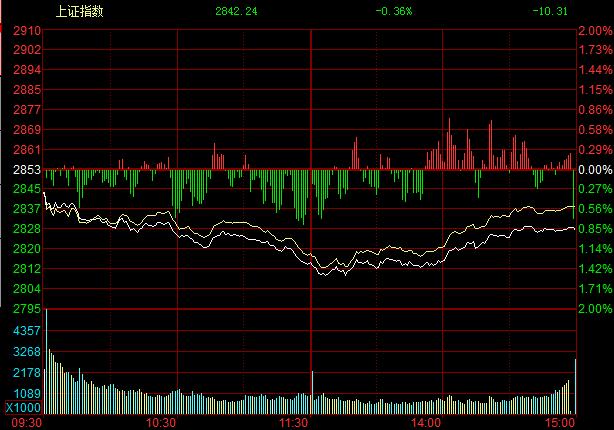The image size is (614, 430).
Task: Click the 3268 volume axis label
Action: (x=27, y=352)
